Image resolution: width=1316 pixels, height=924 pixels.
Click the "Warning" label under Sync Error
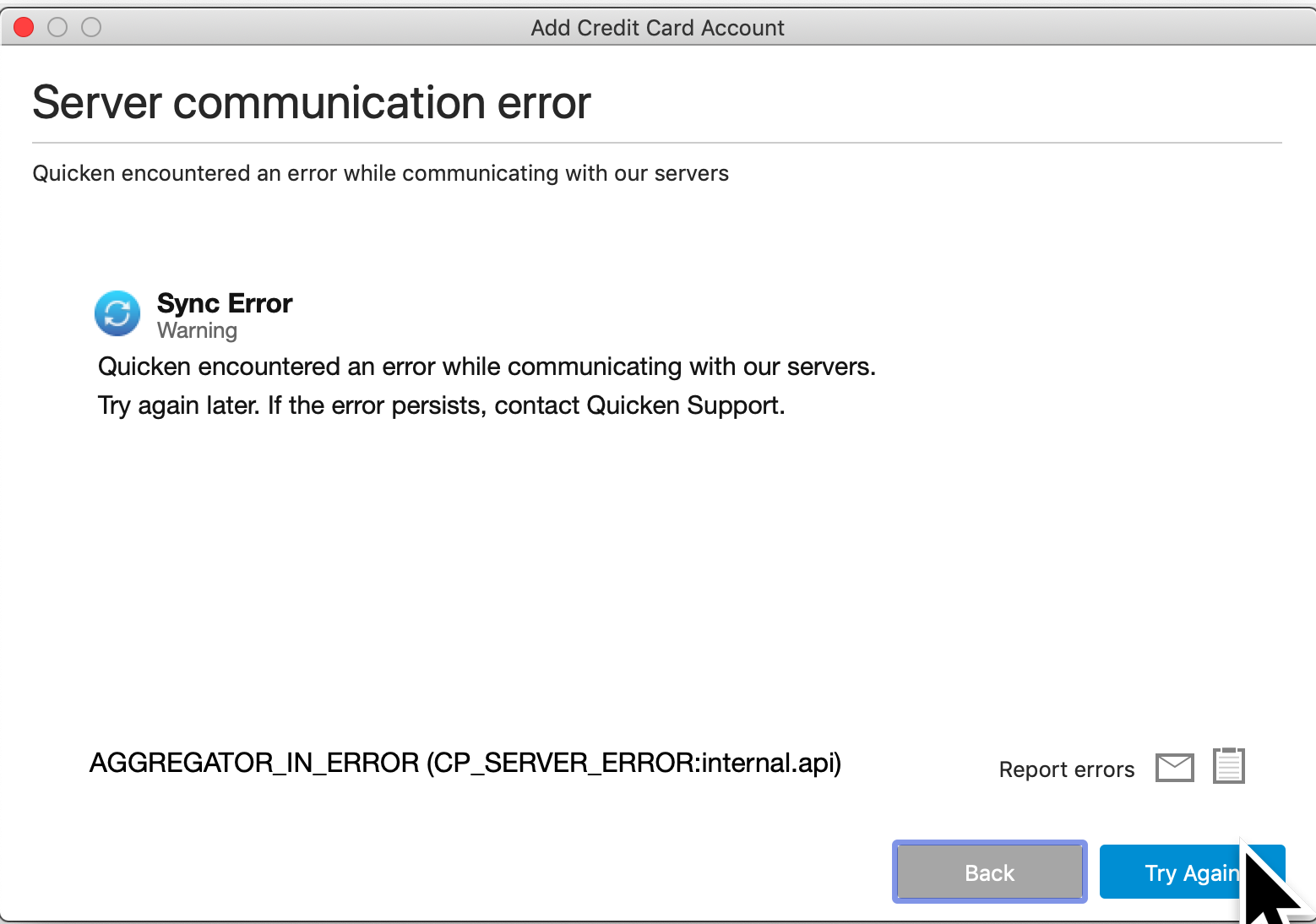pyautogui.click(x=197, y=330)
